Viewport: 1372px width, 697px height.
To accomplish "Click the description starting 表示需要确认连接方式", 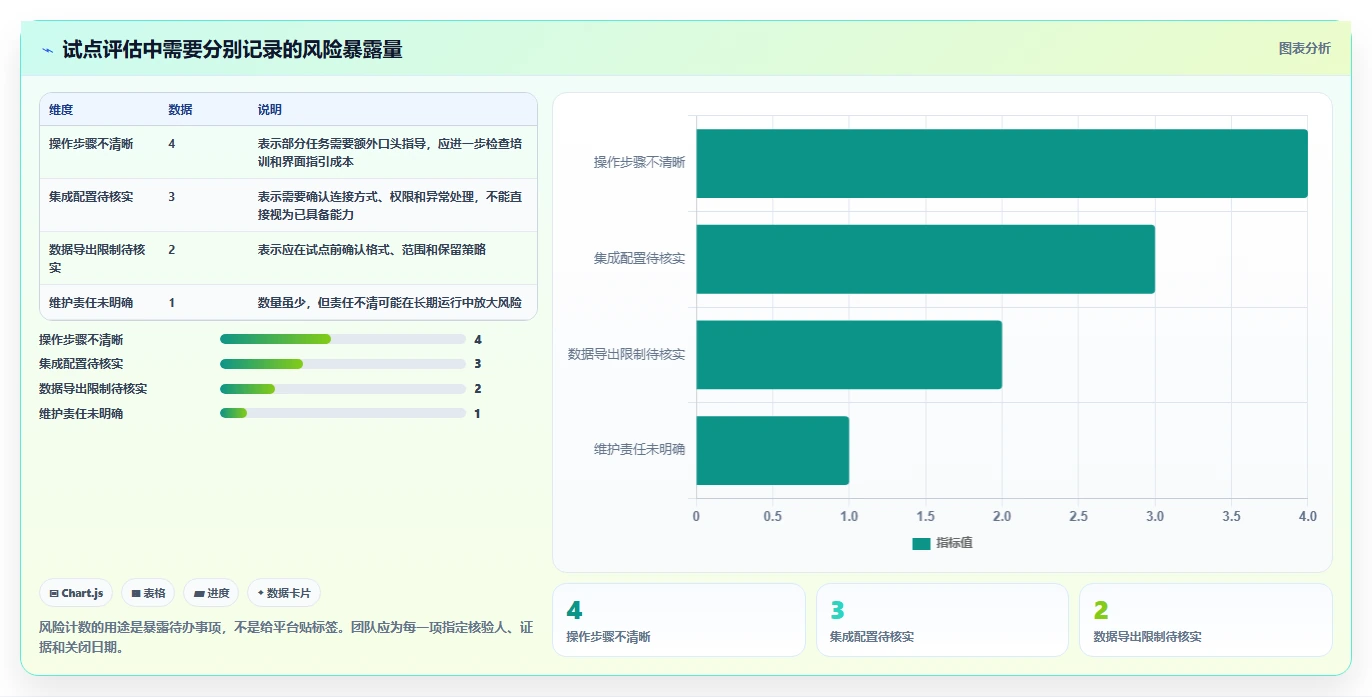I will tap(390, 205).
